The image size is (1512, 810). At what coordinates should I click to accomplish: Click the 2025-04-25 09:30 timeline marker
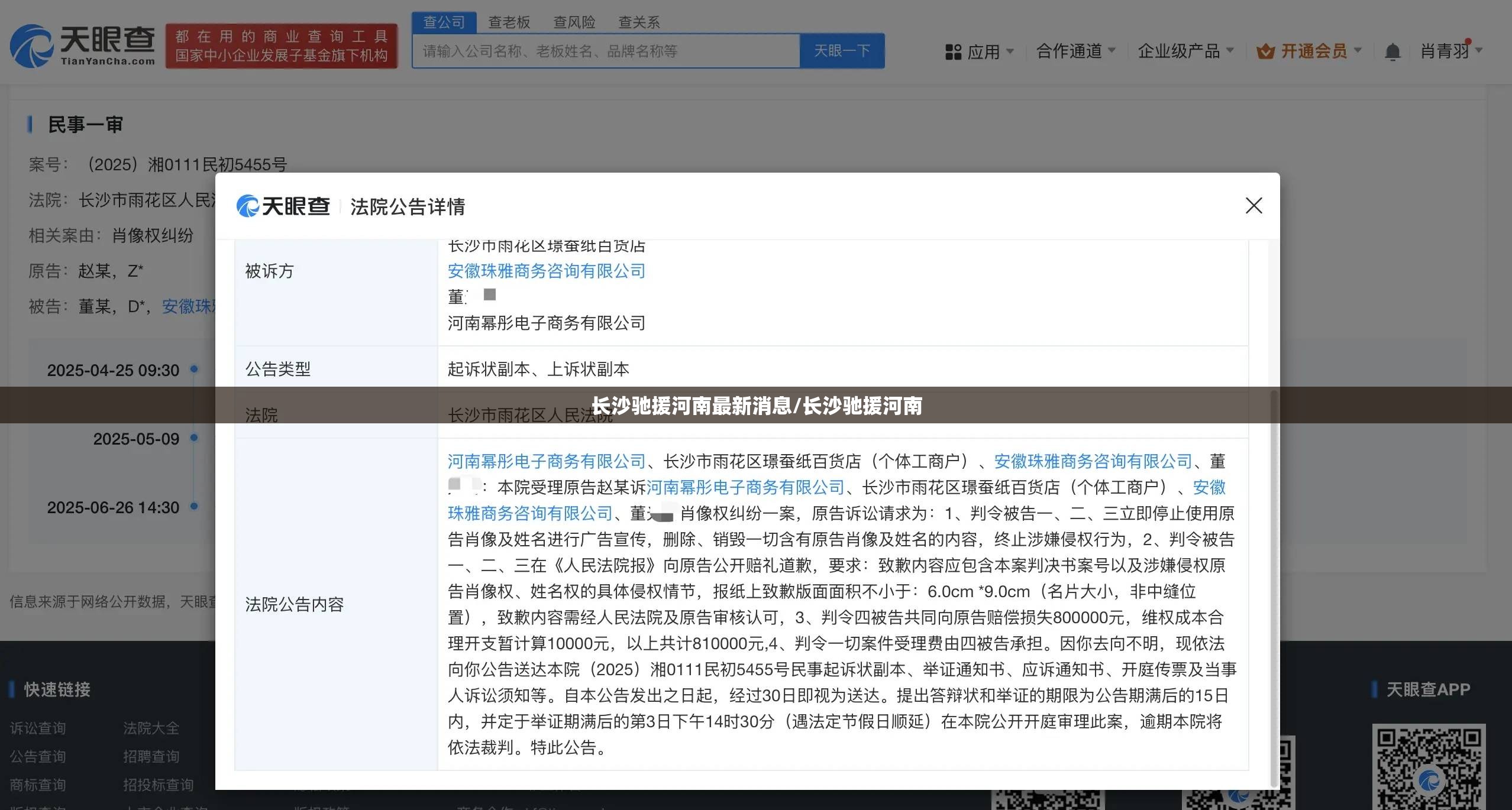(193, 370)
